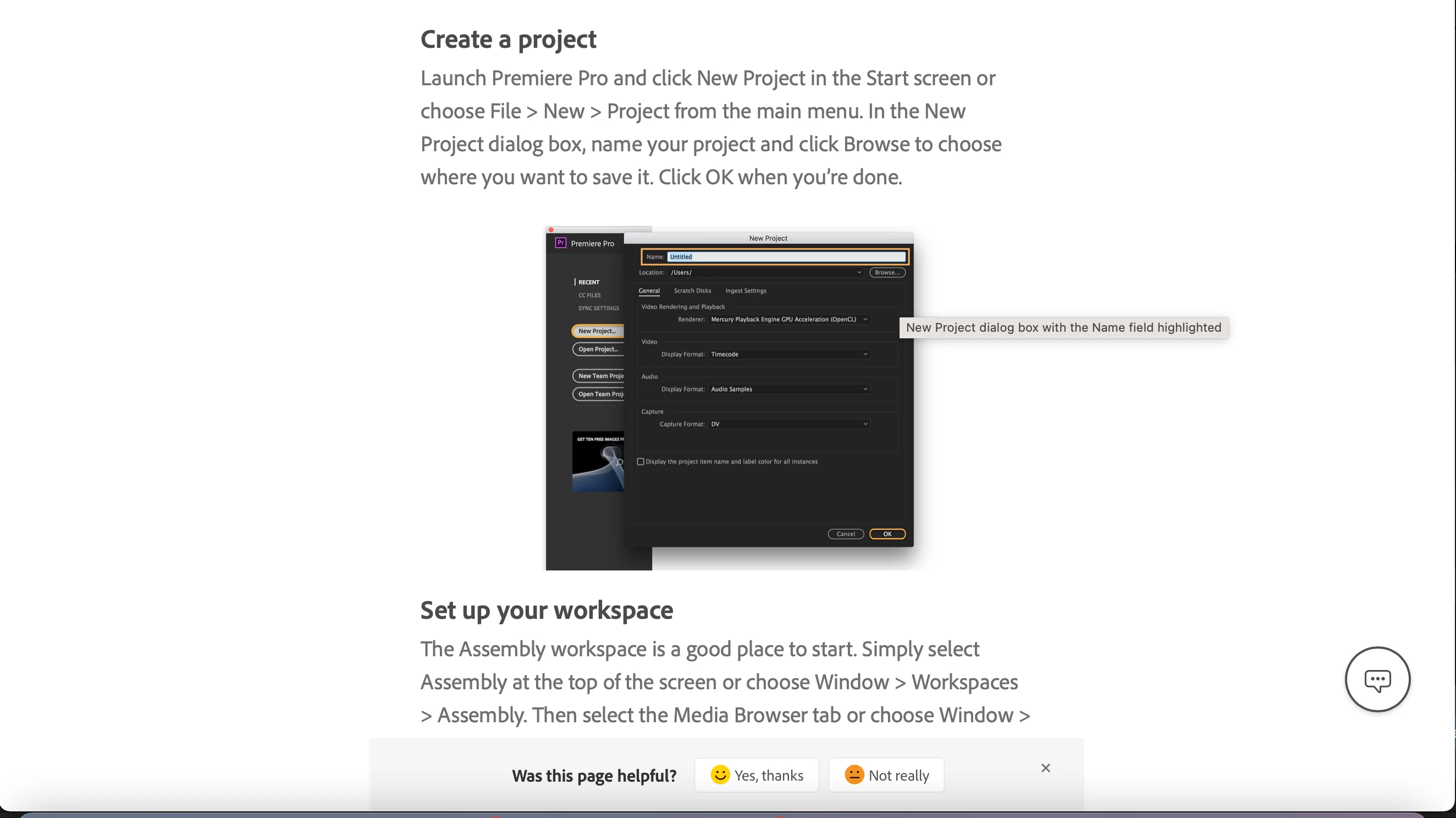Click the Cancel button in dialog
1456x818 pixels.
pos(845,534)
